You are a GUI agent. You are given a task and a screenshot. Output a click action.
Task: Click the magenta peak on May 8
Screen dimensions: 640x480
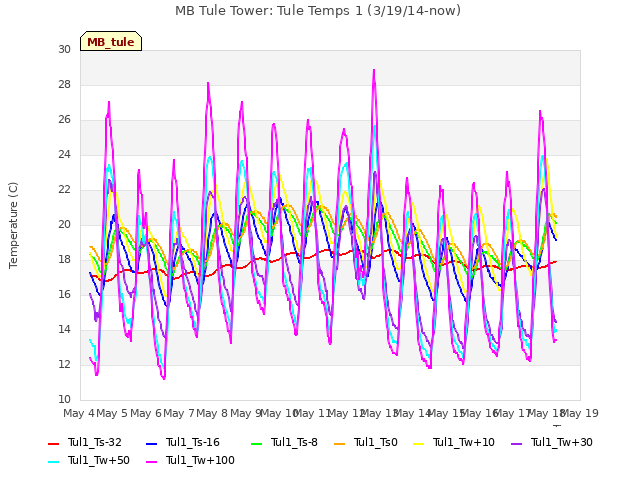pos(208,84)
